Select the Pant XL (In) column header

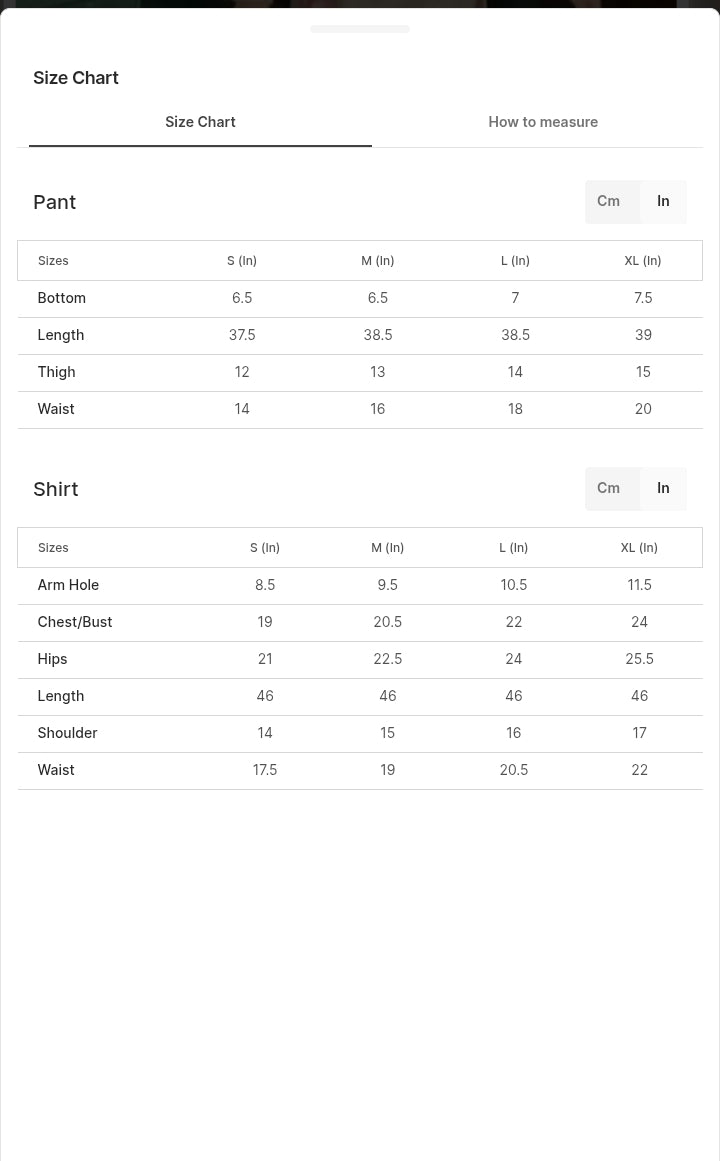pos(643,261)
